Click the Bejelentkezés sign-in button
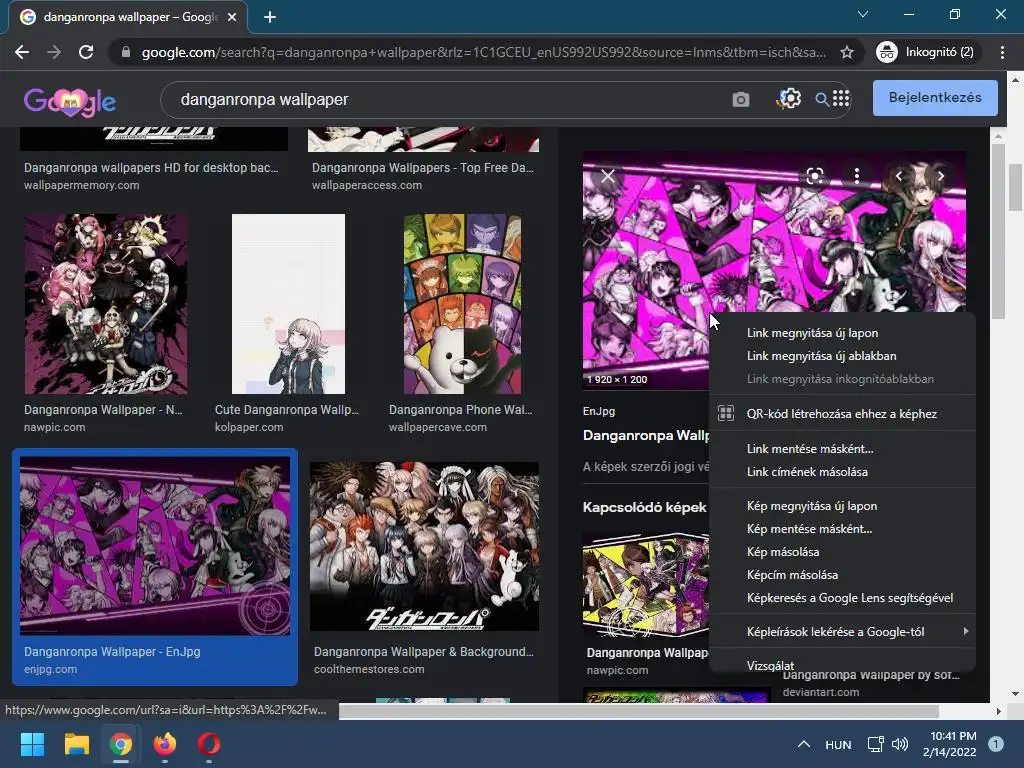This screenshot has width=1024, height=768. (935, 97)
